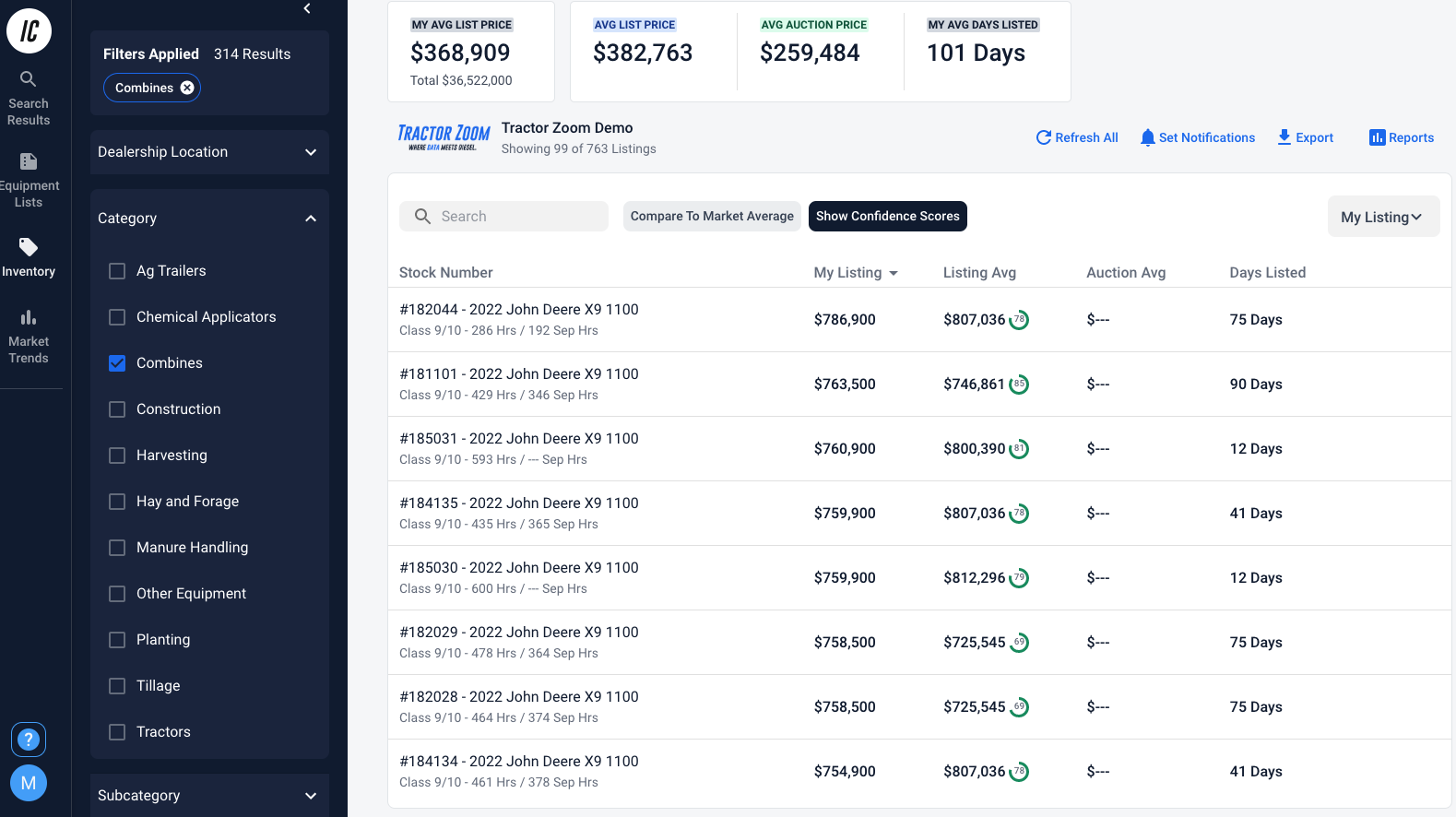Screen dimensions: 1456x817
Task: Check the Harvesting checkbox
Action: (117, 456)
